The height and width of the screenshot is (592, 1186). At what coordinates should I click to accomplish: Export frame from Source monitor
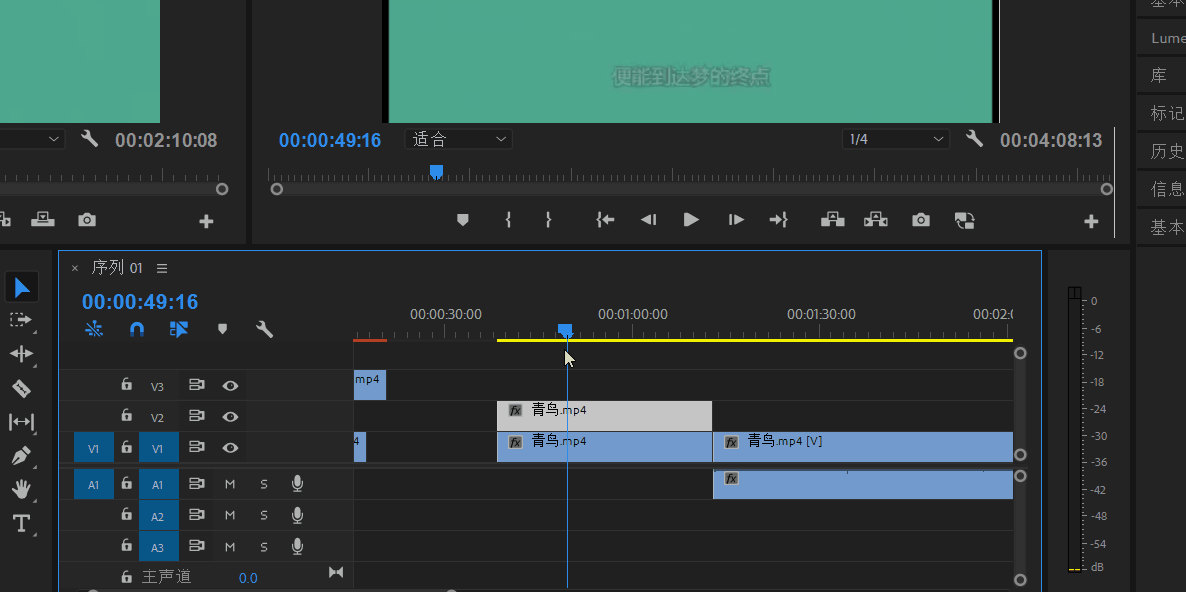point(87,220)
